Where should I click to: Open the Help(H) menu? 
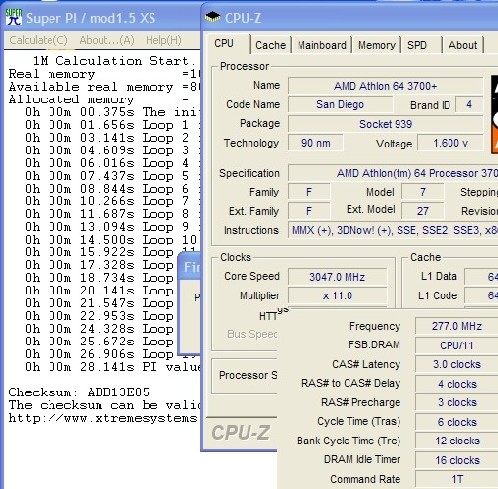point(164,40)
